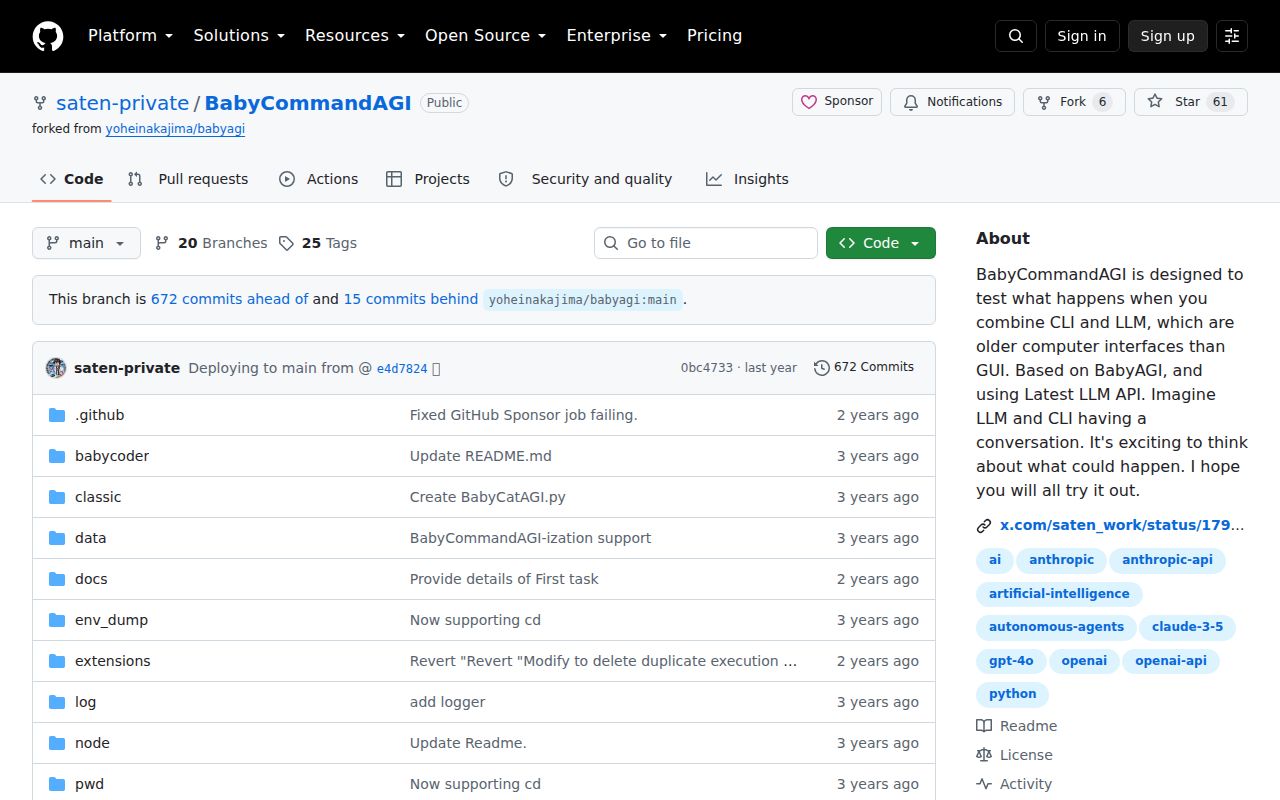
Task: Click folder icon for log
Action: click(57, 702)
